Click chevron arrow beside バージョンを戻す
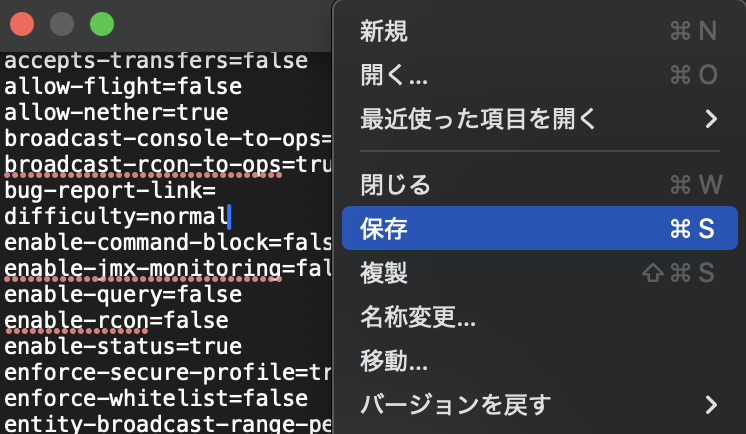Image resolution: width=746 pixels, height=434 pixels. click(711, 405)
